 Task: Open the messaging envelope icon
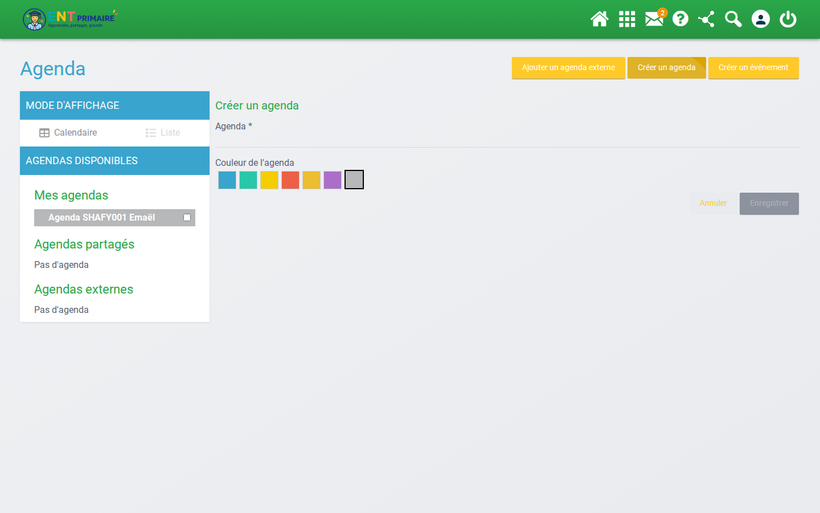pyautogui.click(x=654, y=19)
